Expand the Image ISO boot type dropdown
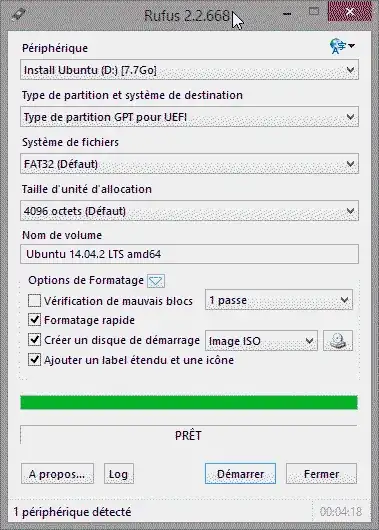This screenshot has height=530, width=379. [261, 341]
